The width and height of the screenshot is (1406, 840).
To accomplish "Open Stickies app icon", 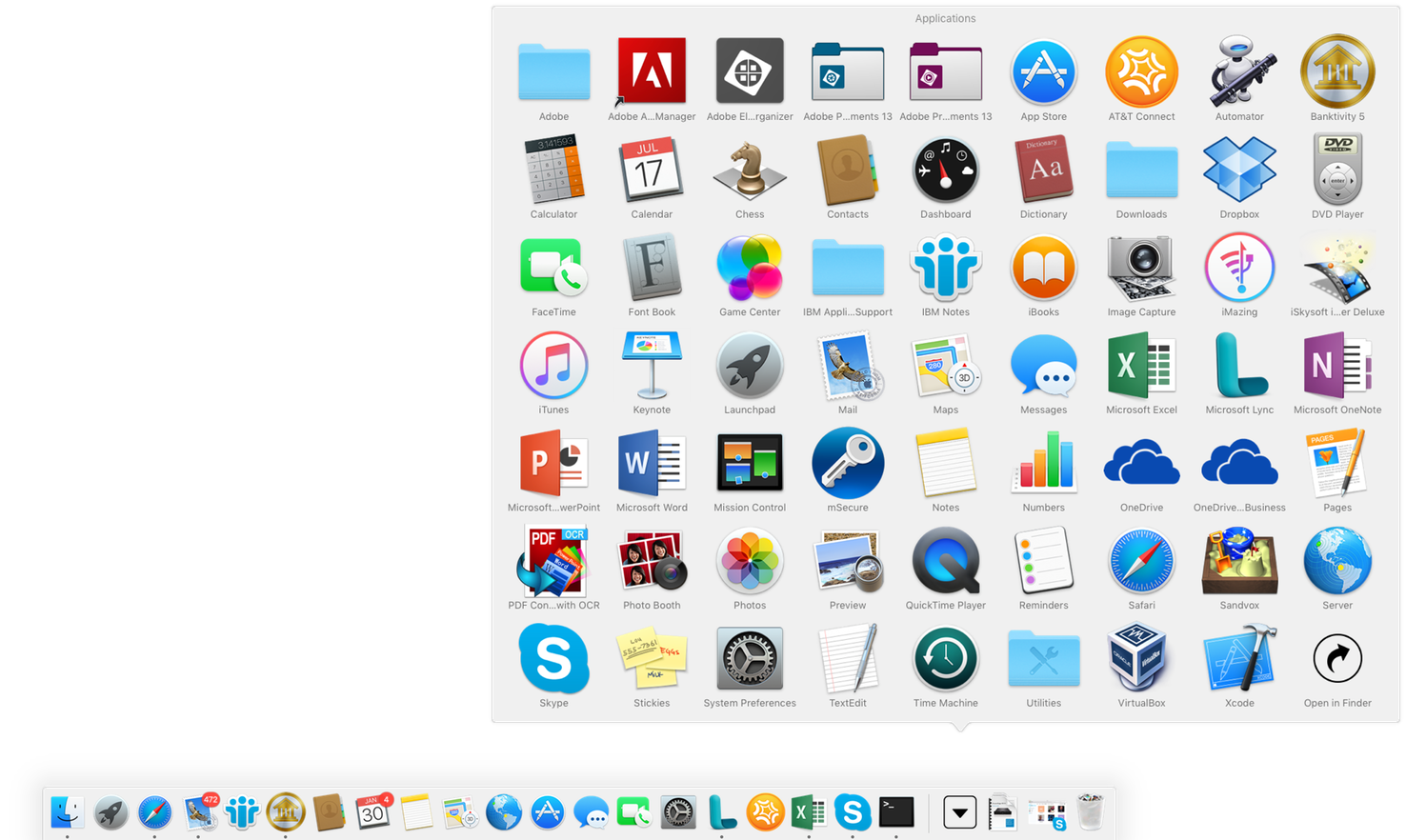I will [x=652, y=659].
